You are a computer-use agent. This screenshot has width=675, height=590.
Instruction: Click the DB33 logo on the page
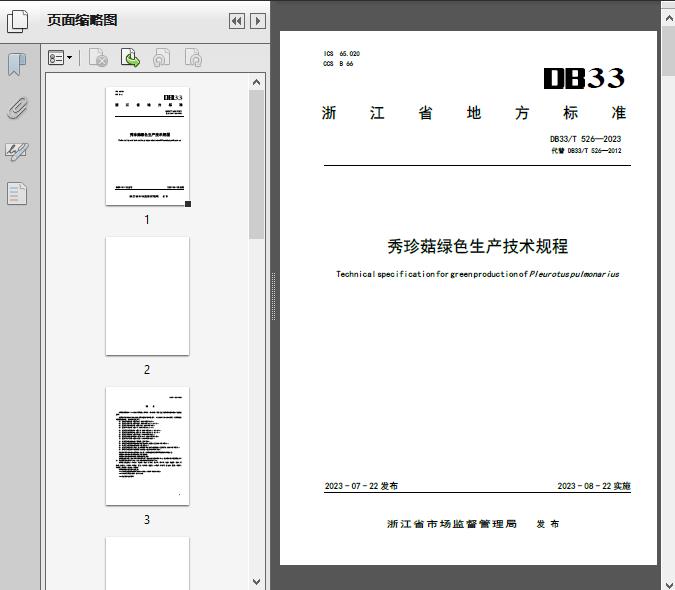[x=584, y=78]
